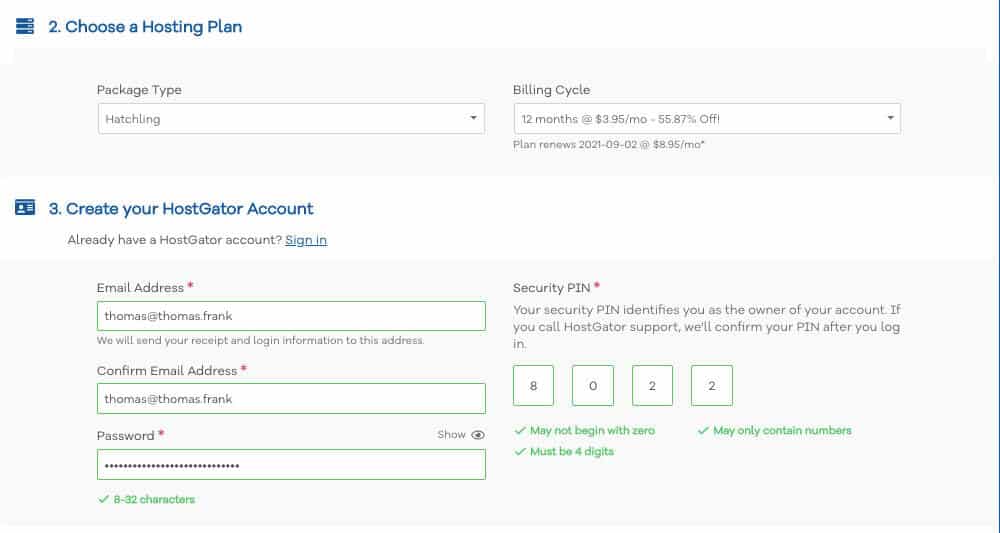Image resolution: width=1000 pixels, height=533 pixels.
Task: Click the server stack icon beside Choose a Hosting Plan
Action: click(x=25, y=27)
